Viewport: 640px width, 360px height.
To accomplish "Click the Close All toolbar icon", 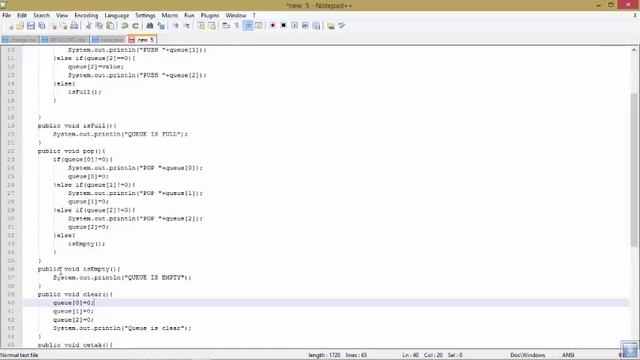I will point(64,26).
